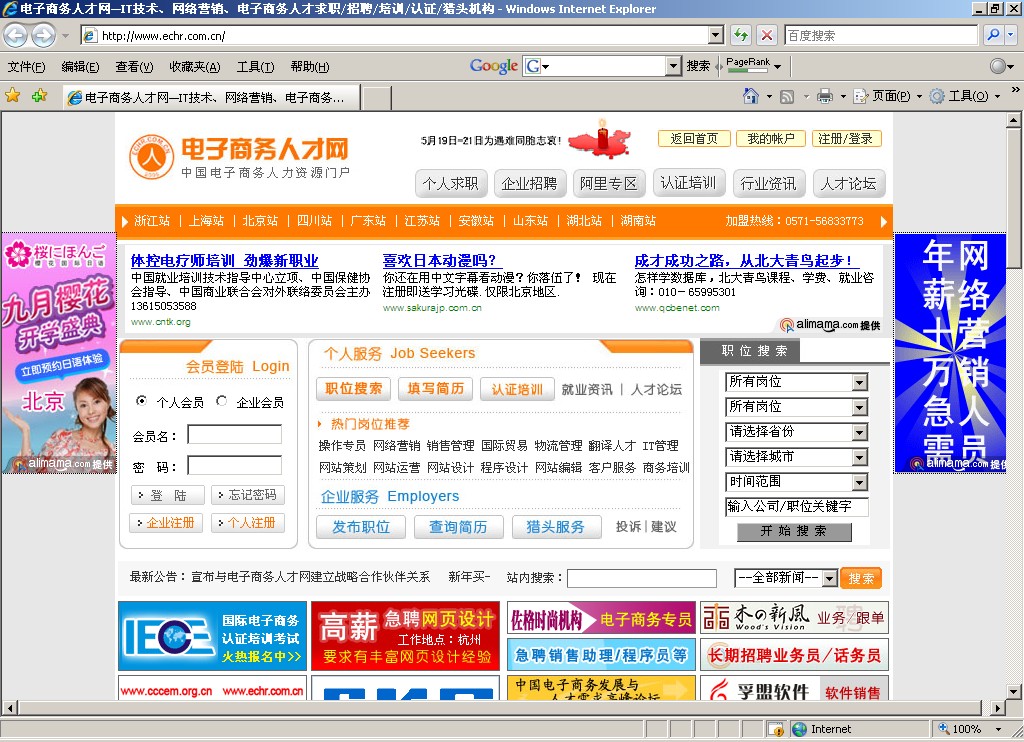The height and width of the screenshot is (742, 1024).
Task: Click the 返回首页 button
Action: [694, 138]
